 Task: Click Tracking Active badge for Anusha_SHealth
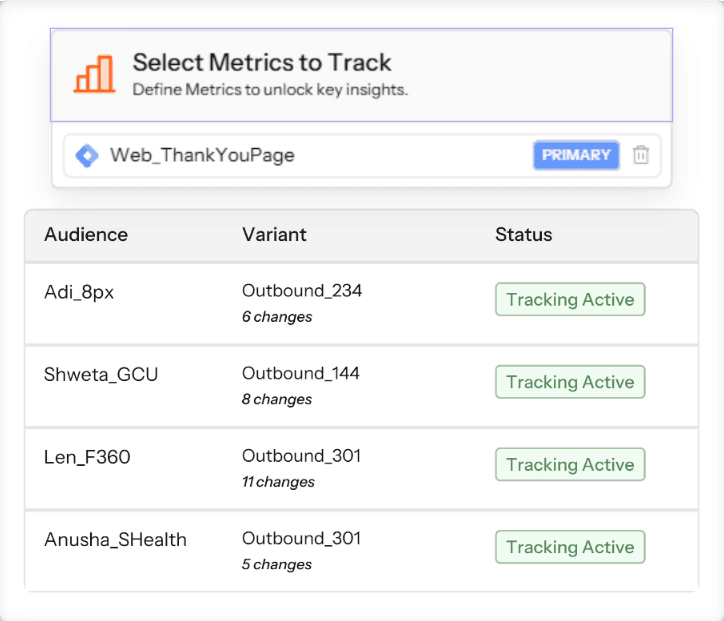pyautogui.click(x=570, y=547)
